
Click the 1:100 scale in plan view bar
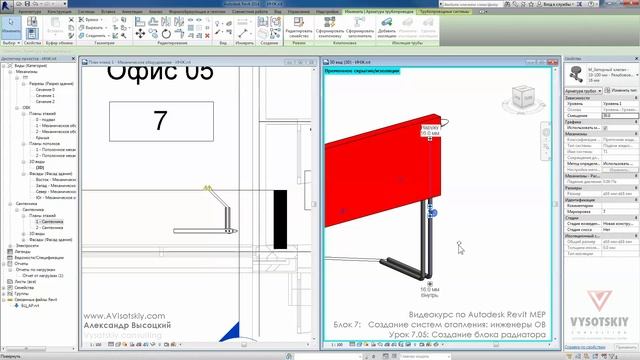point(95,344)
